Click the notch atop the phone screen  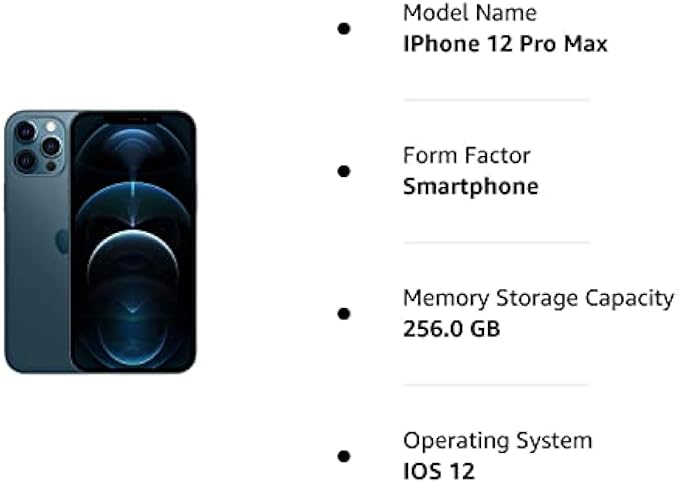click(x=133, y=117)
